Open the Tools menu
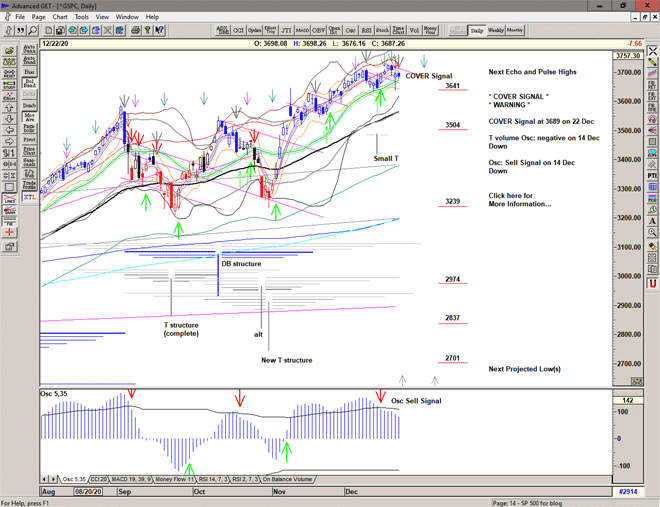 (x=81, y=17)
